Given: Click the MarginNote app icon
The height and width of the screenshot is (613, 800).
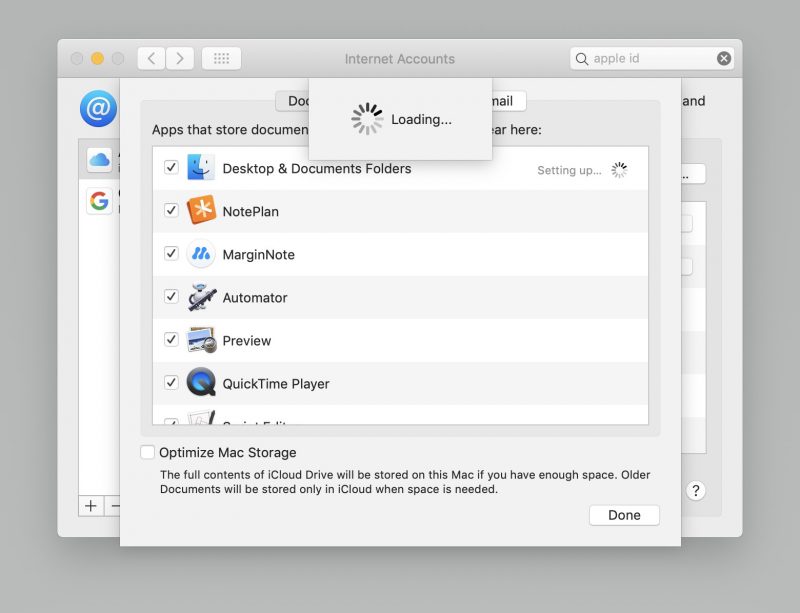Looking at the screenshot, I should (x=201, y=254).
